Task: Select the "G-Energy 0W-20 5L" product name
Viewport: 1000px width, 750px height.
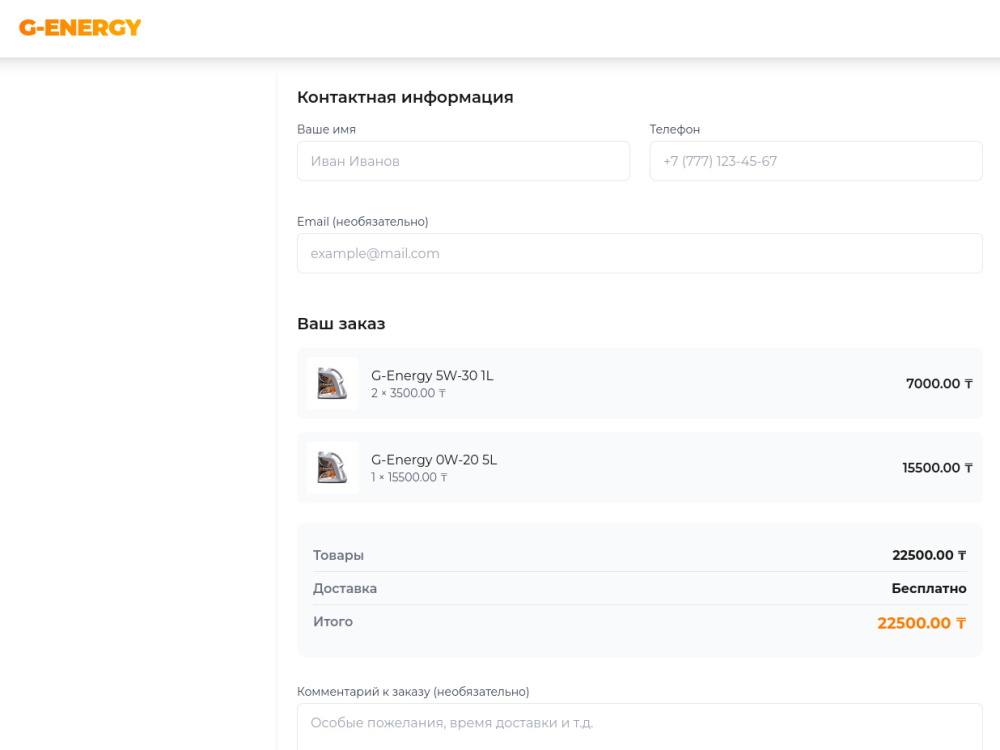Action: click(x=434, y=460)
